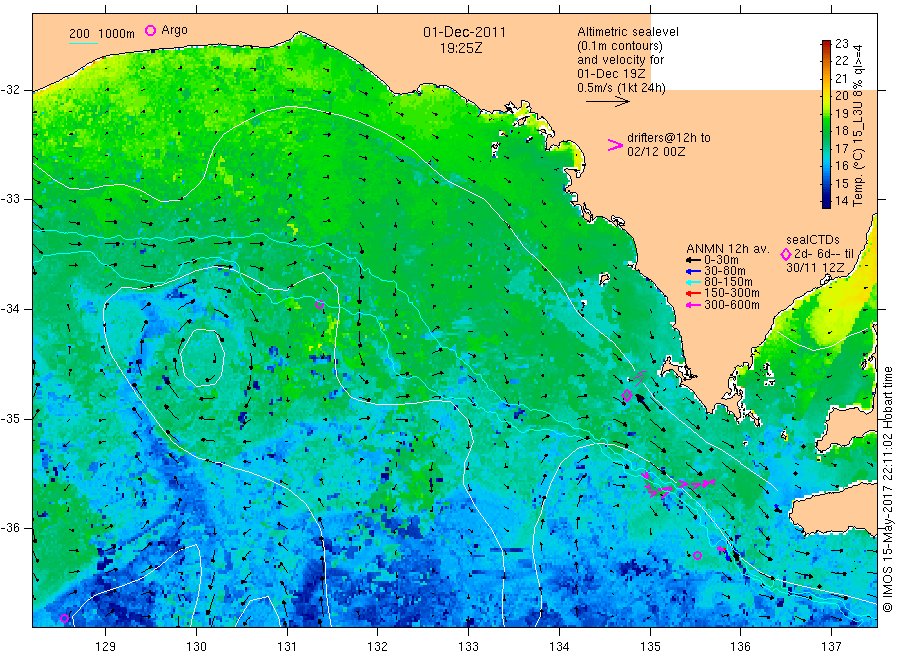900x660 pixels.
Task: Click the 129 longitude axis label
Action: (x=106, y=647)
